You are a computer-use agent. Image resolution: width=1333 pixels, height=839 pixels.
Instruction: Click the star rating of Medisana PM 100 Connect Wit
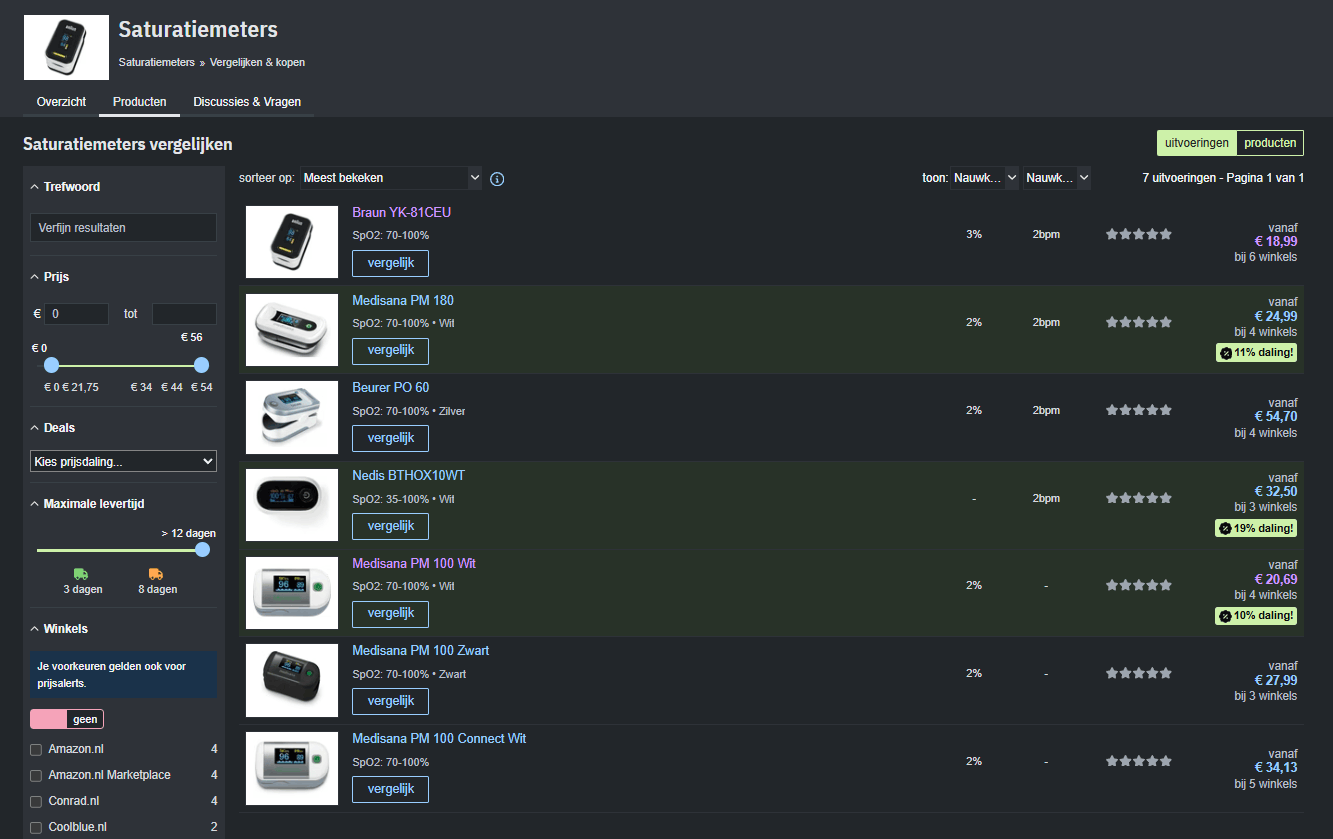(x=1138, y=761)
